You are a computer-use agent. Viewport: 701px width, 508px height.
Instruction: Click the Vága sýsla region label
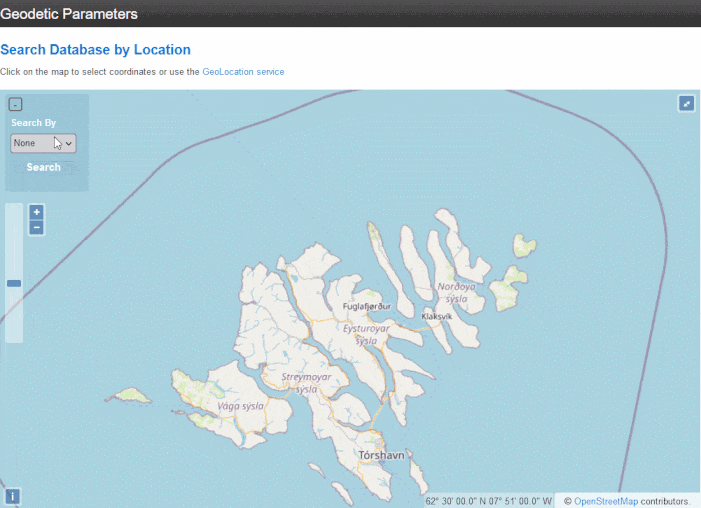240,406
